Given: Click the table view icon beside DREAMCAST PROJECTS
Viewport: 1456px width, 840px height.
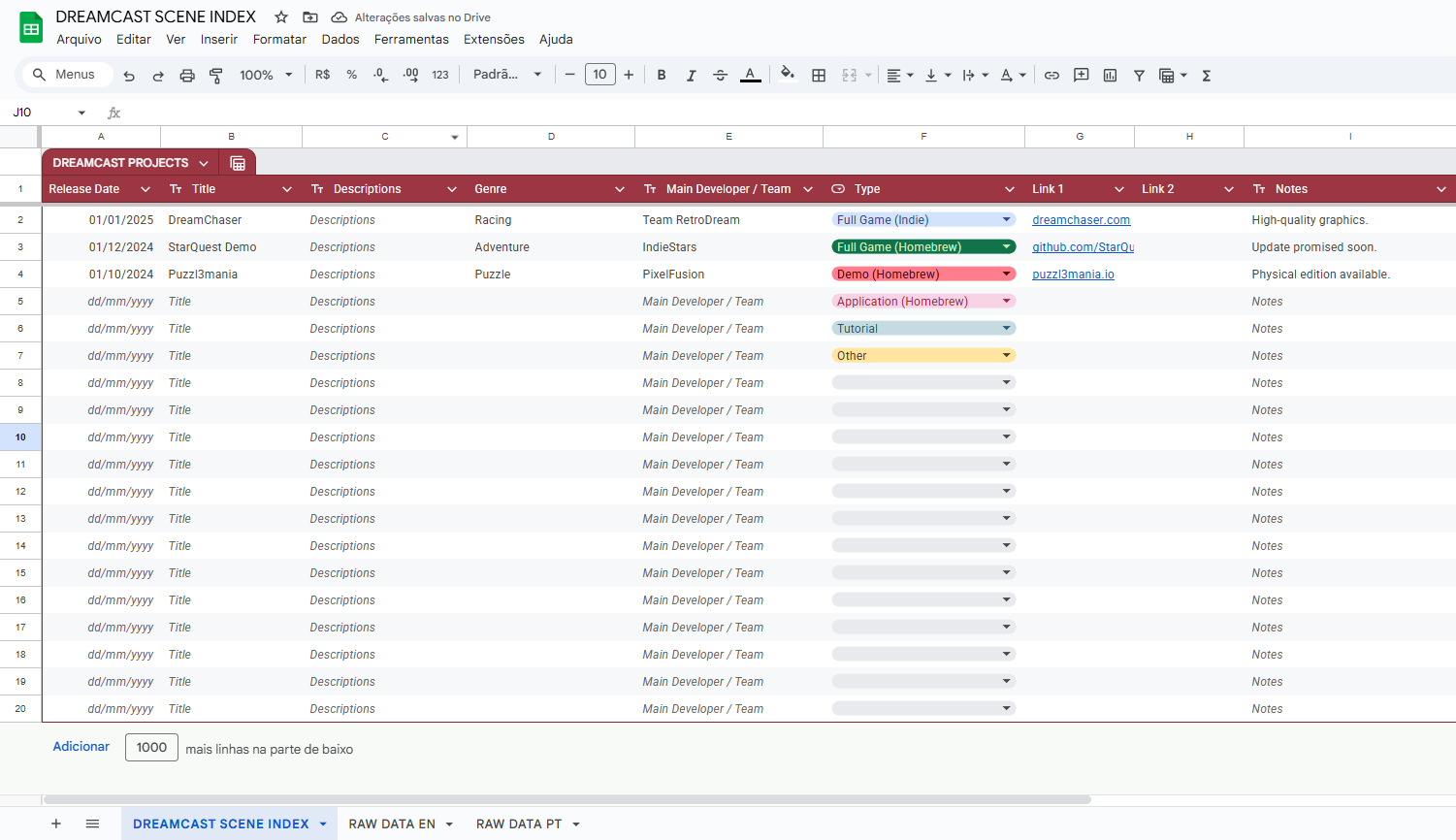Looking at the screenshot, I should pyautogui.click(x=238, y=163).
